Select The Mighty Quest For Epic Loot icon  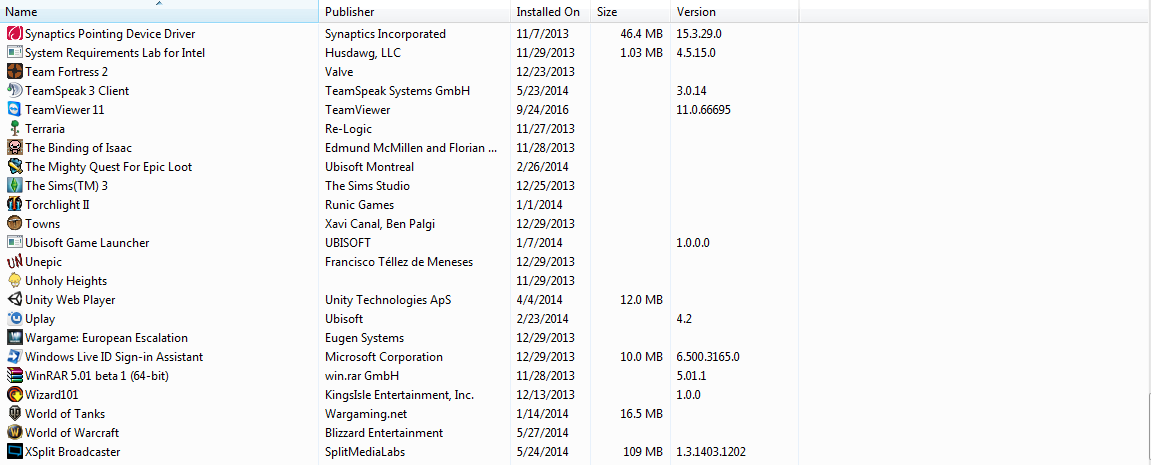14,167
